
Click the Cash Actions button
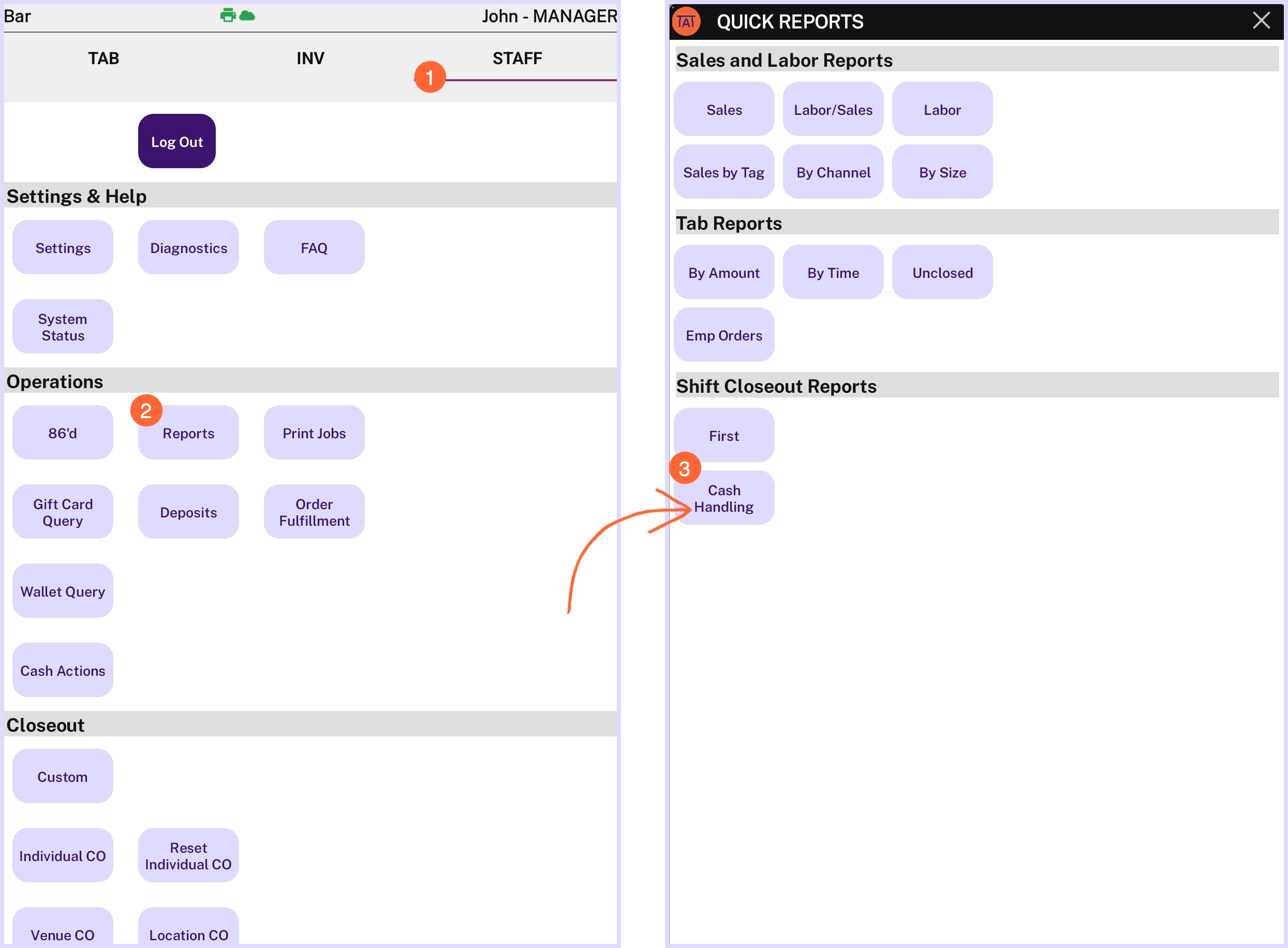click(x=63, y=670)
